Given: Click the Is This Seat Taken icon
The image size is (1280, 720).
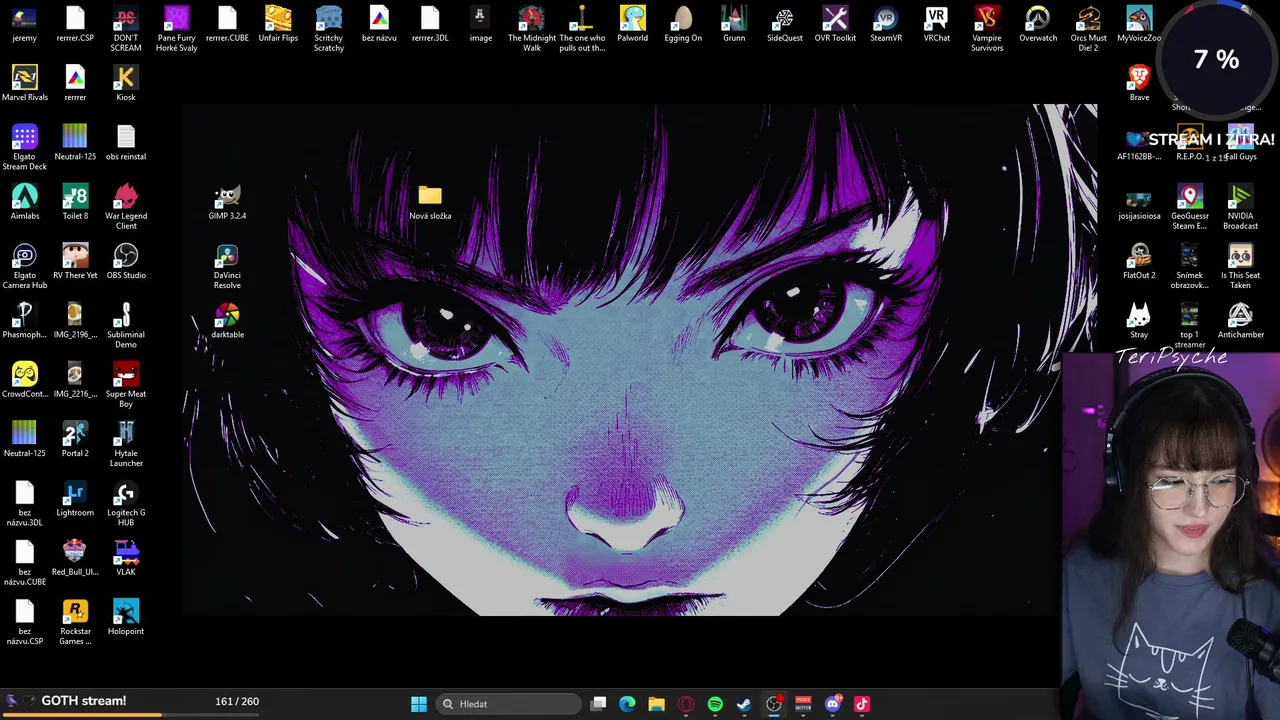Looking at the screenshot, I should click(x=1240, y=266).
